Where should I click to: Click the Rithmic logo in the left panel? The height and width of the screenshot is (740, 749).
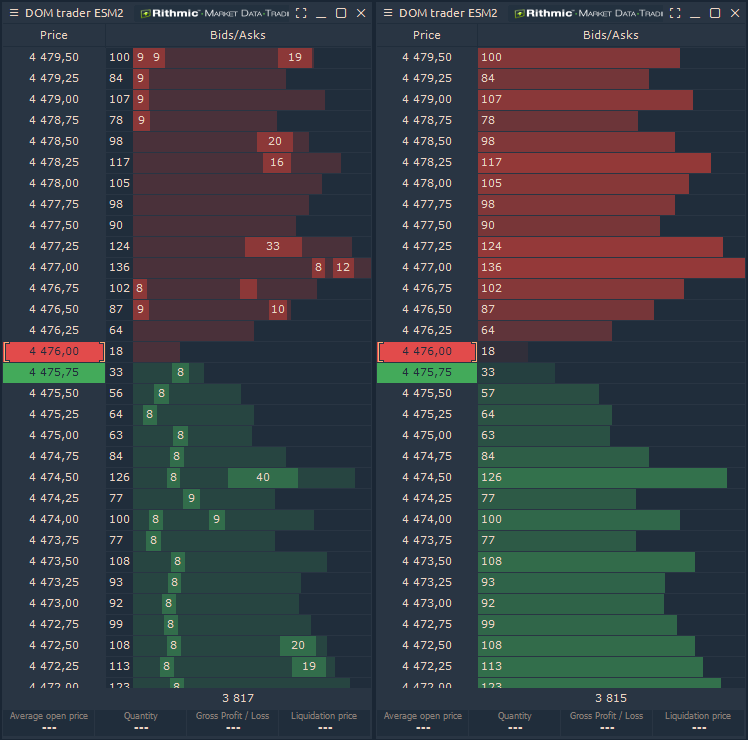(x=214, y=13)
